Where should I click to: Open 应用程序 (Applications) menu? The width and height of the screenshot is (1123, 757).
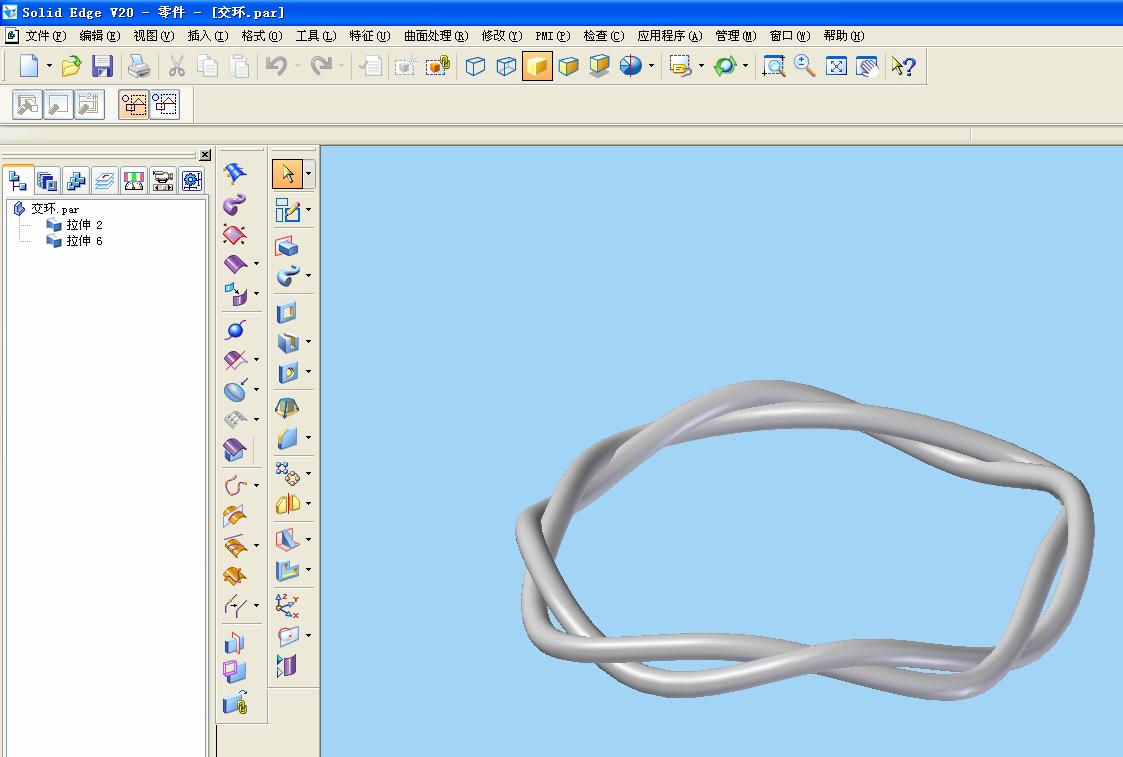pyautogui.click(x=670, y=36)
